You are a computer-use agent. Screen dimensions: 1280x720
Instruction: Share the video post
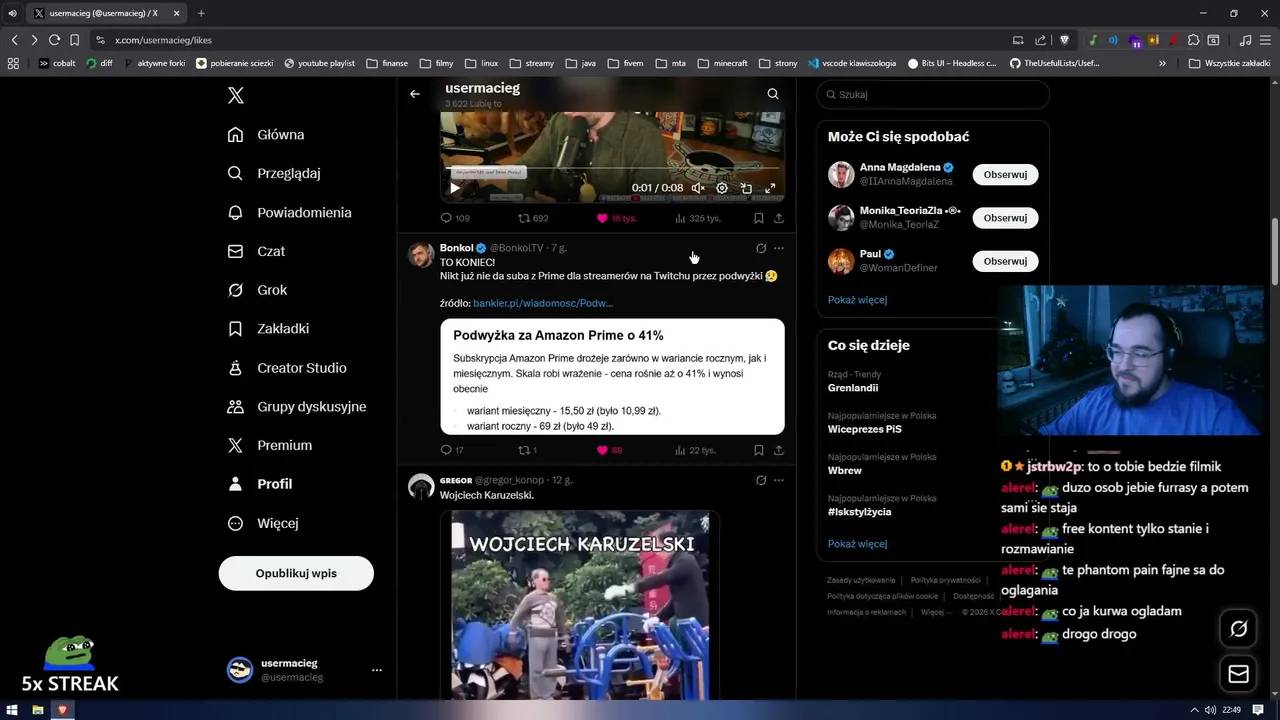778,218
